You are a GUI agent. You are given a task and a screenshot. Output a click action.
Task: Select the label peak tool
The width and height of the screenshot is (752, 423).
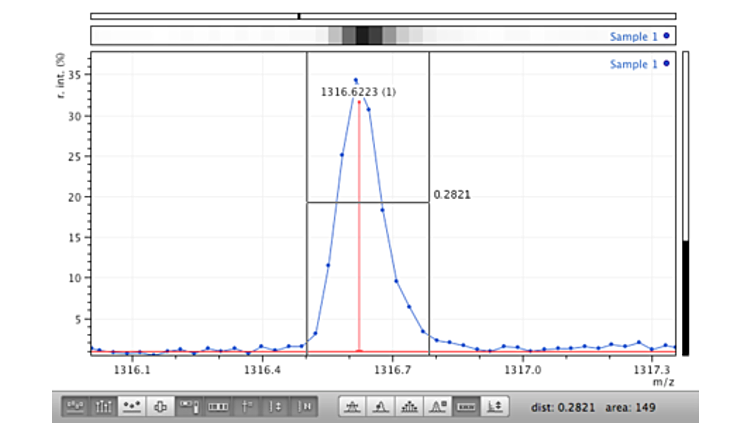(x=352, y=407)
